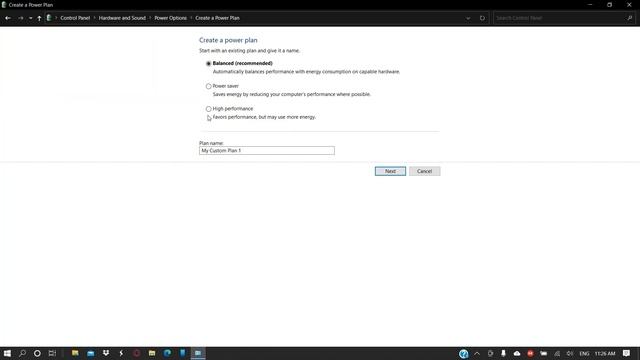Select the High performance plan
The height and width of the screenshot is (360, 640).
click(x=209, y=109)
